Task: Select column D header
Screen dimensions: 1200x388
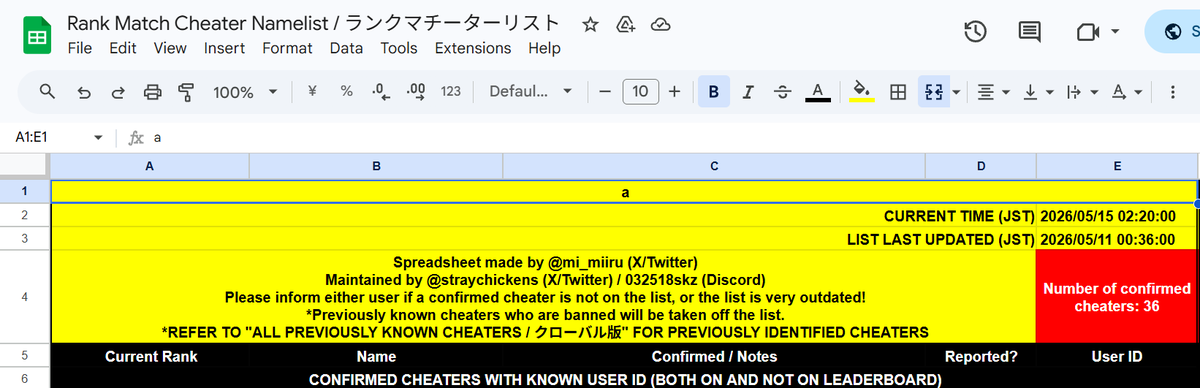Action: 981,167
